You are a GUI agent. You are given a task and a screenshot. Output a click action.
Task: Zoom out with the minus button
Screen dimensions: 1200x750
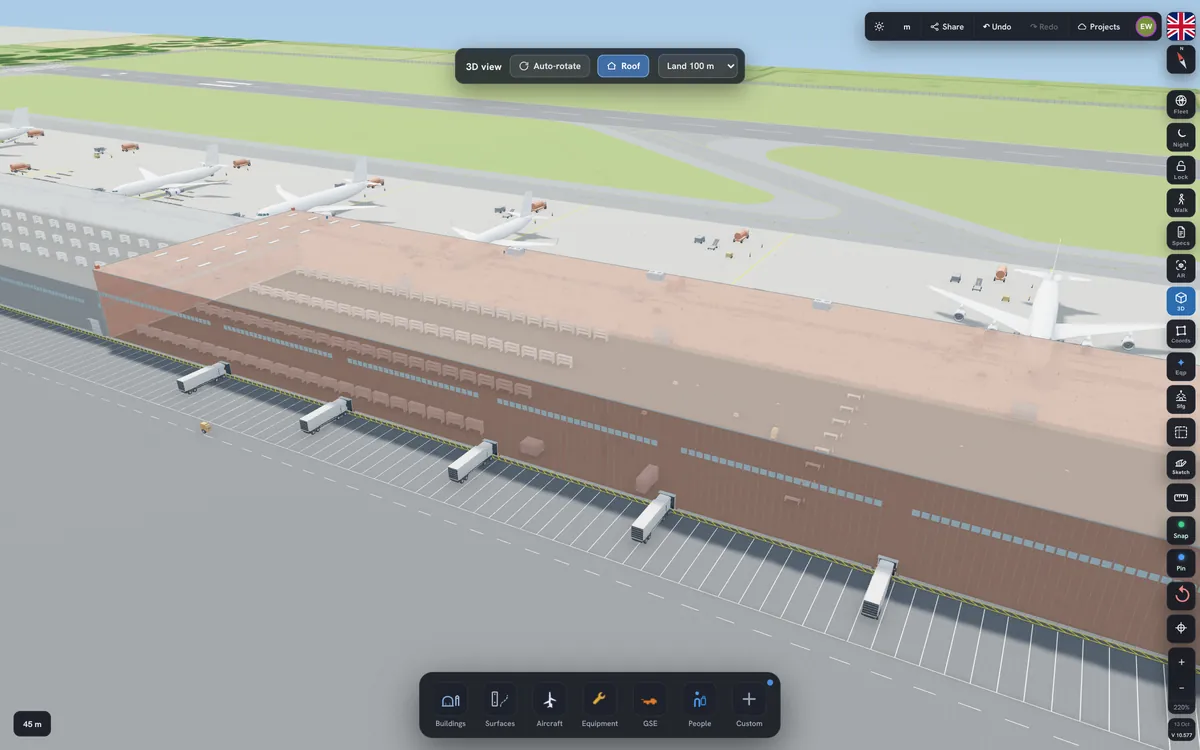tap(1181, 687)
